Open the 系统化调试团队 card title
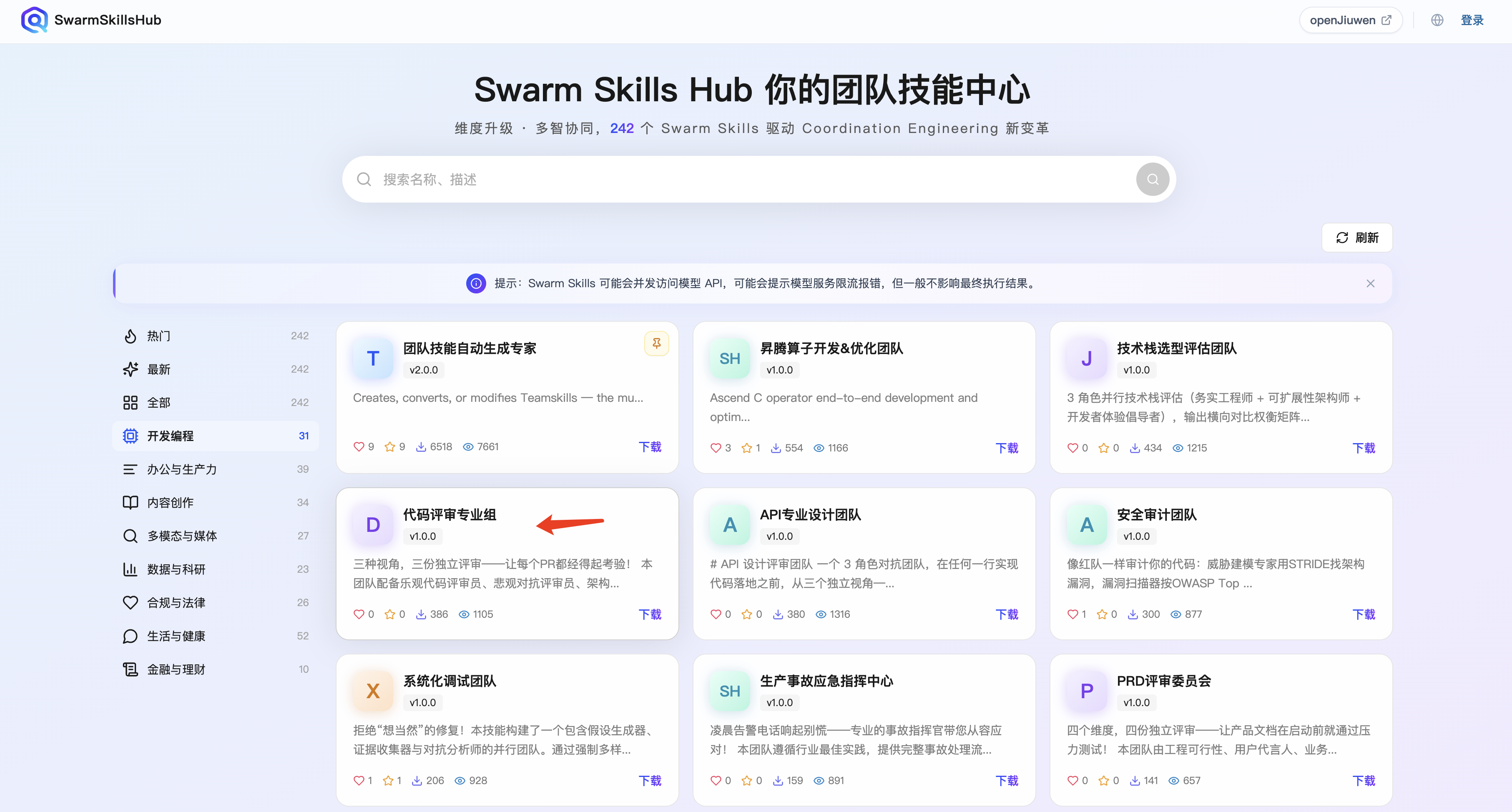This screenshot has width=1512, height=812. 450,681
